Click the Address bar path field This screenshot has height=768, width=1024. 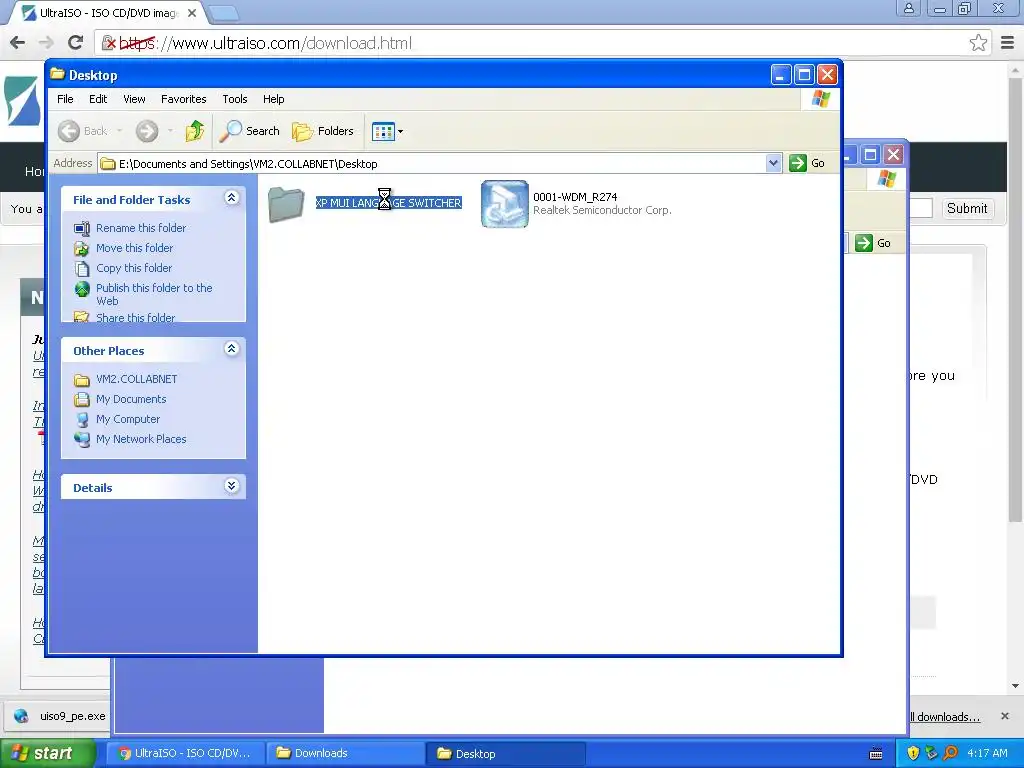coord(432,163)
